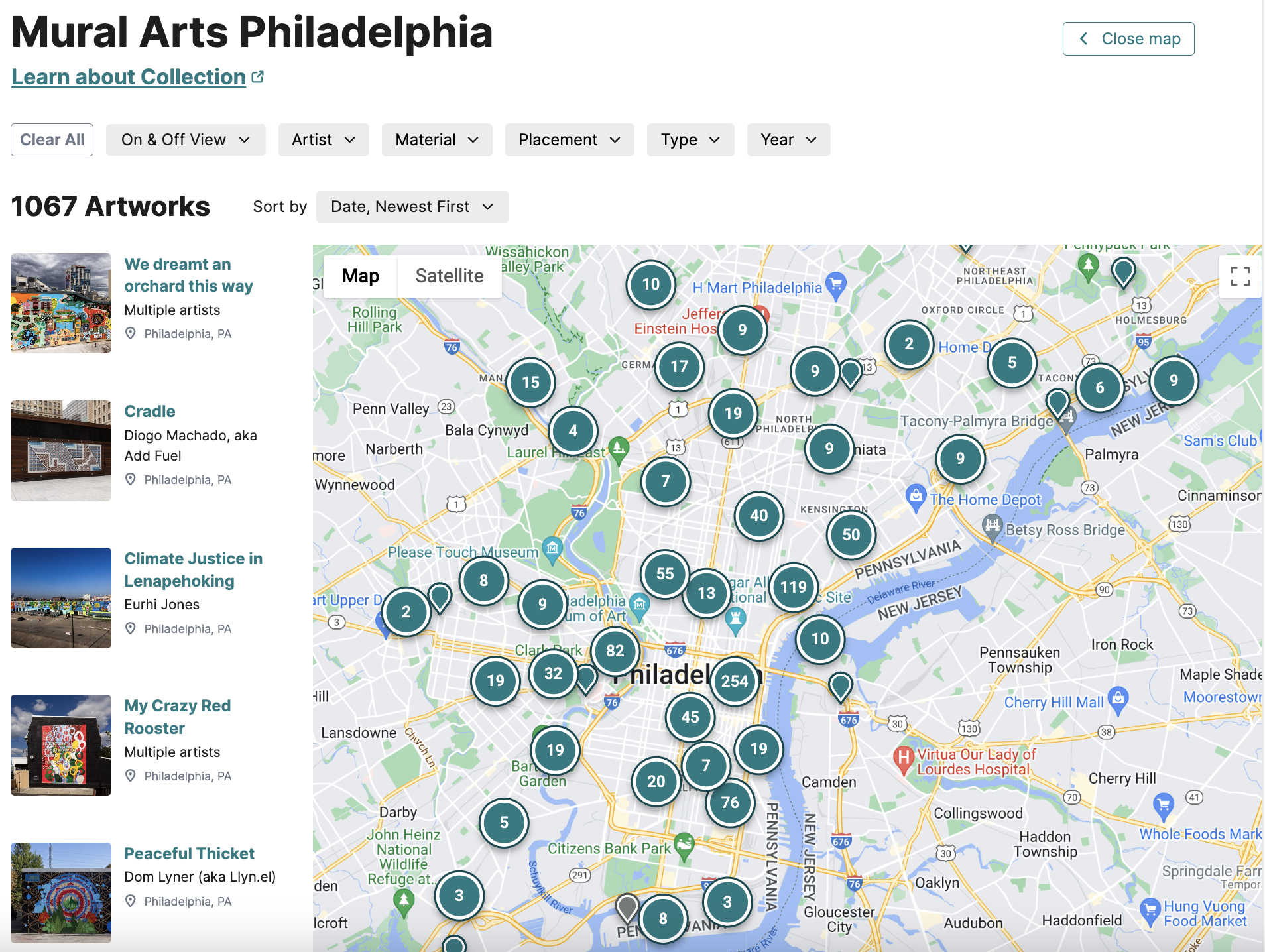Click the 50 marker cluster in Kensington
Viewport: 1265px width, 952px height.
[852, 535]
